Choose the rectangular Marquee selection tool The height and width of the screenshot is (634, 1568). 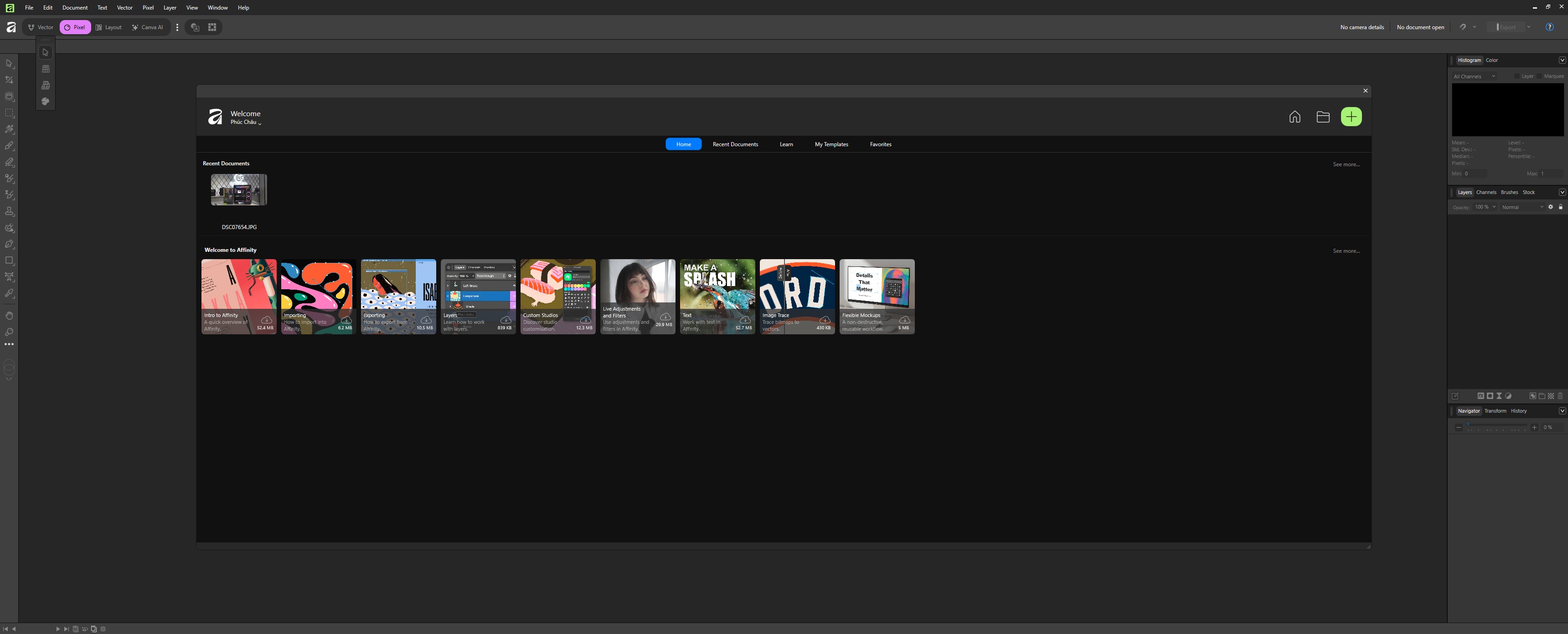tap(9, 112)
